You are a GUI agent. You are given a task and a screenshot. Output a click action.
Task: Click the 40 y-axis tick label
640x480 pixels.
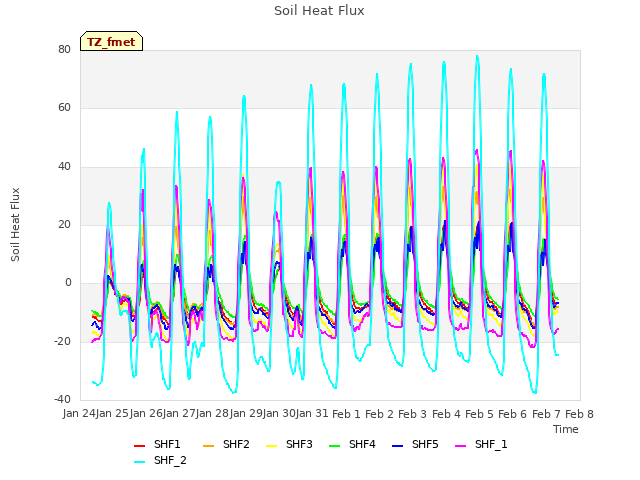point(64,167)
